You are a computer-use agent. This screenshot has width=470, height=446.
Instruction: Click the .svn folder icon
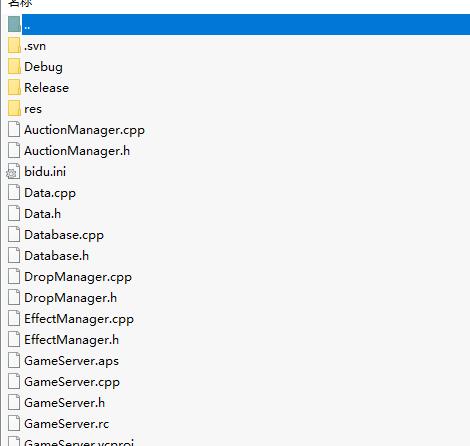(14, 45)
